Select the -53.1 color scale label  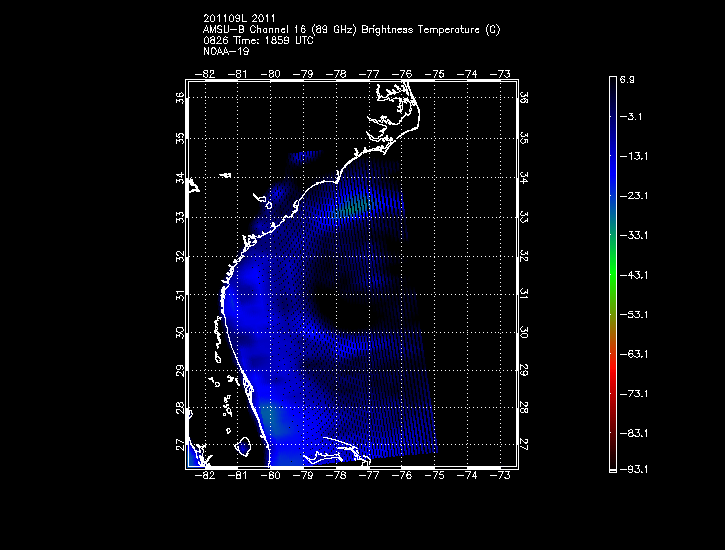click(x=633, y=315)
